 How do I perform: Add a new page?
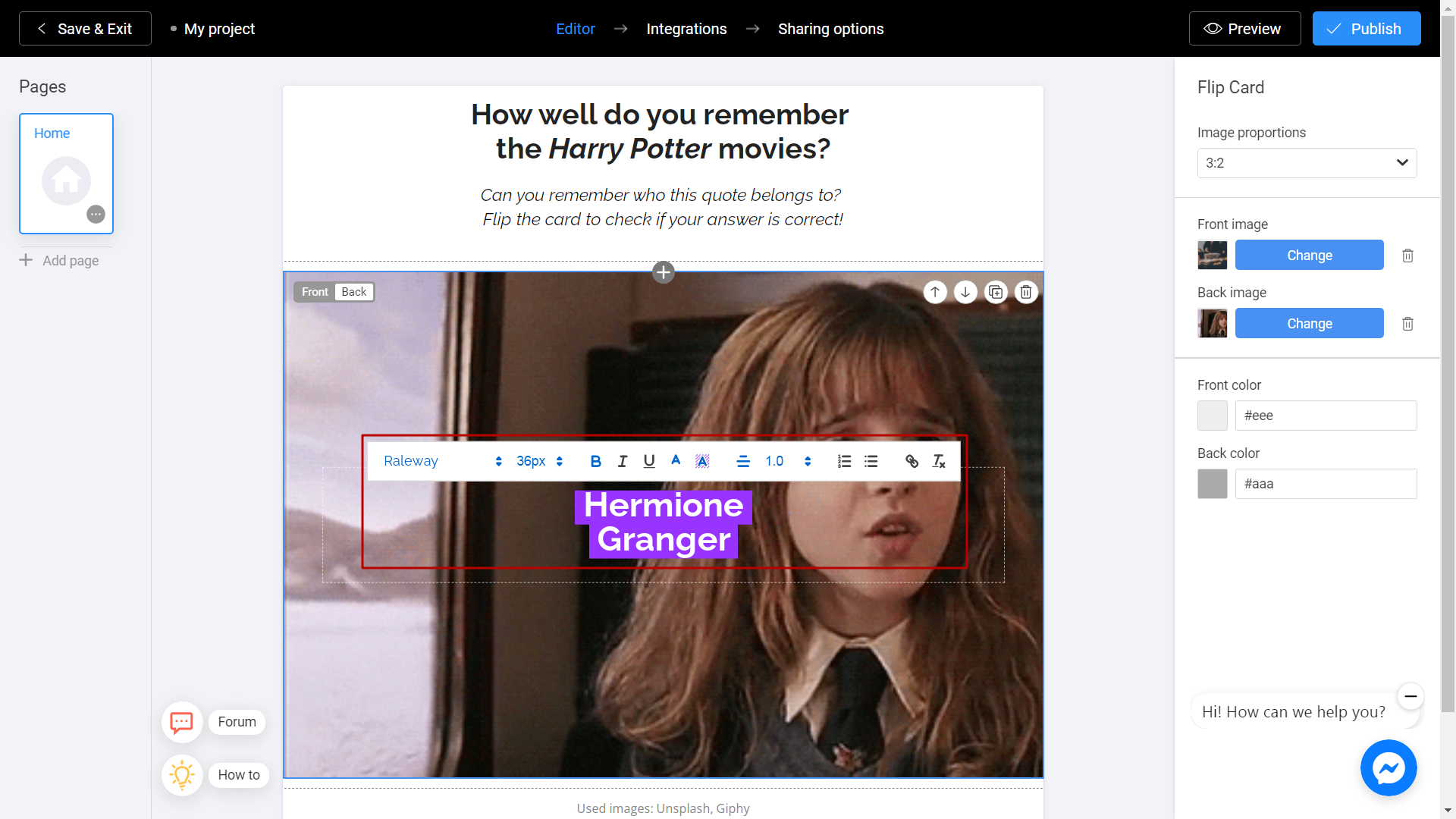pyautogui.click(x=59, y=261)
